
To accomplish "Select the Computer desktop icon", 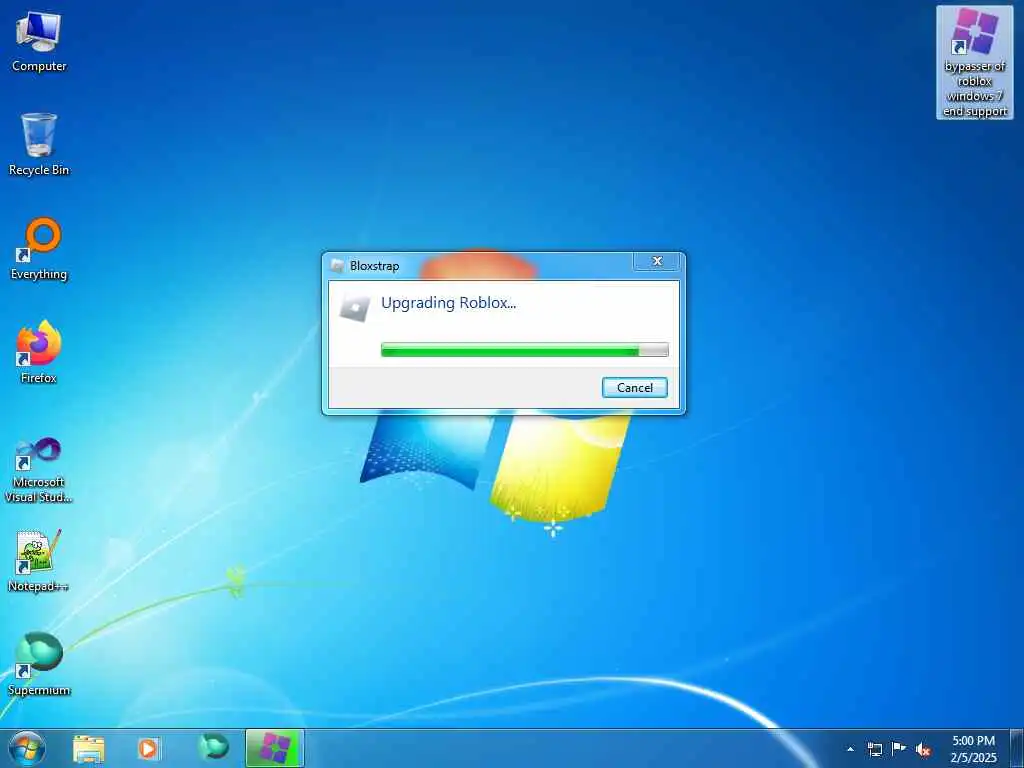I will pyautogui.click(x=39, y=41).
